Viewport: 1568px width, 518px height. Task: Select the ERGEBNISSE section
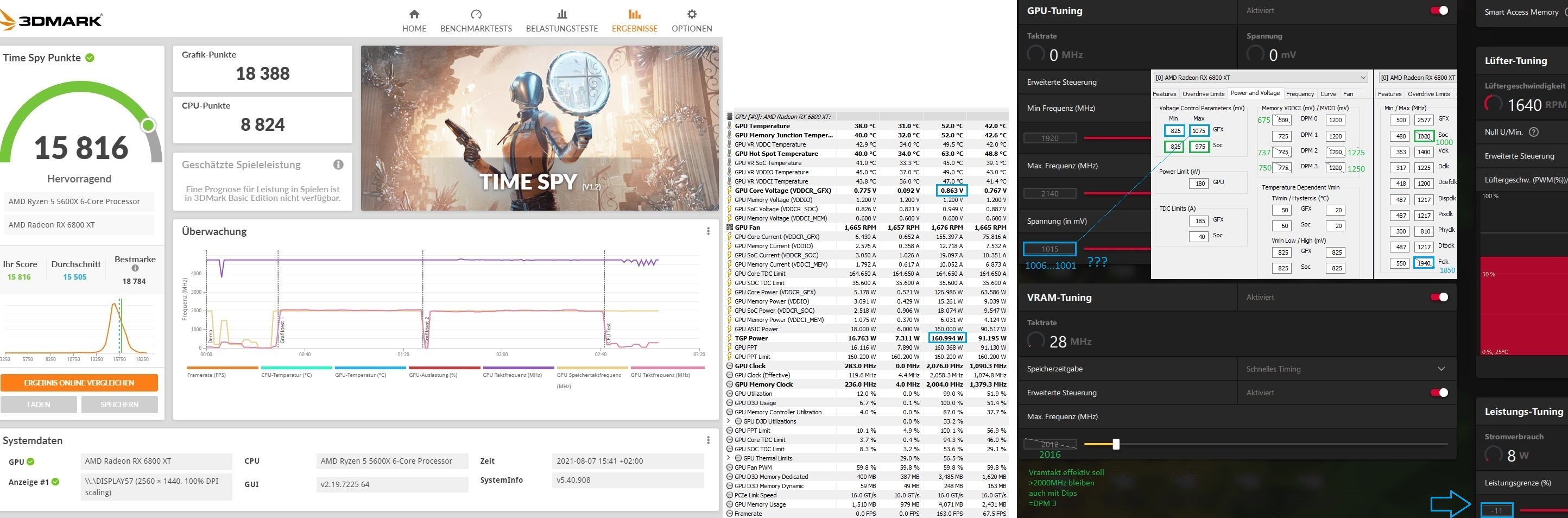[x=635, y=21]
